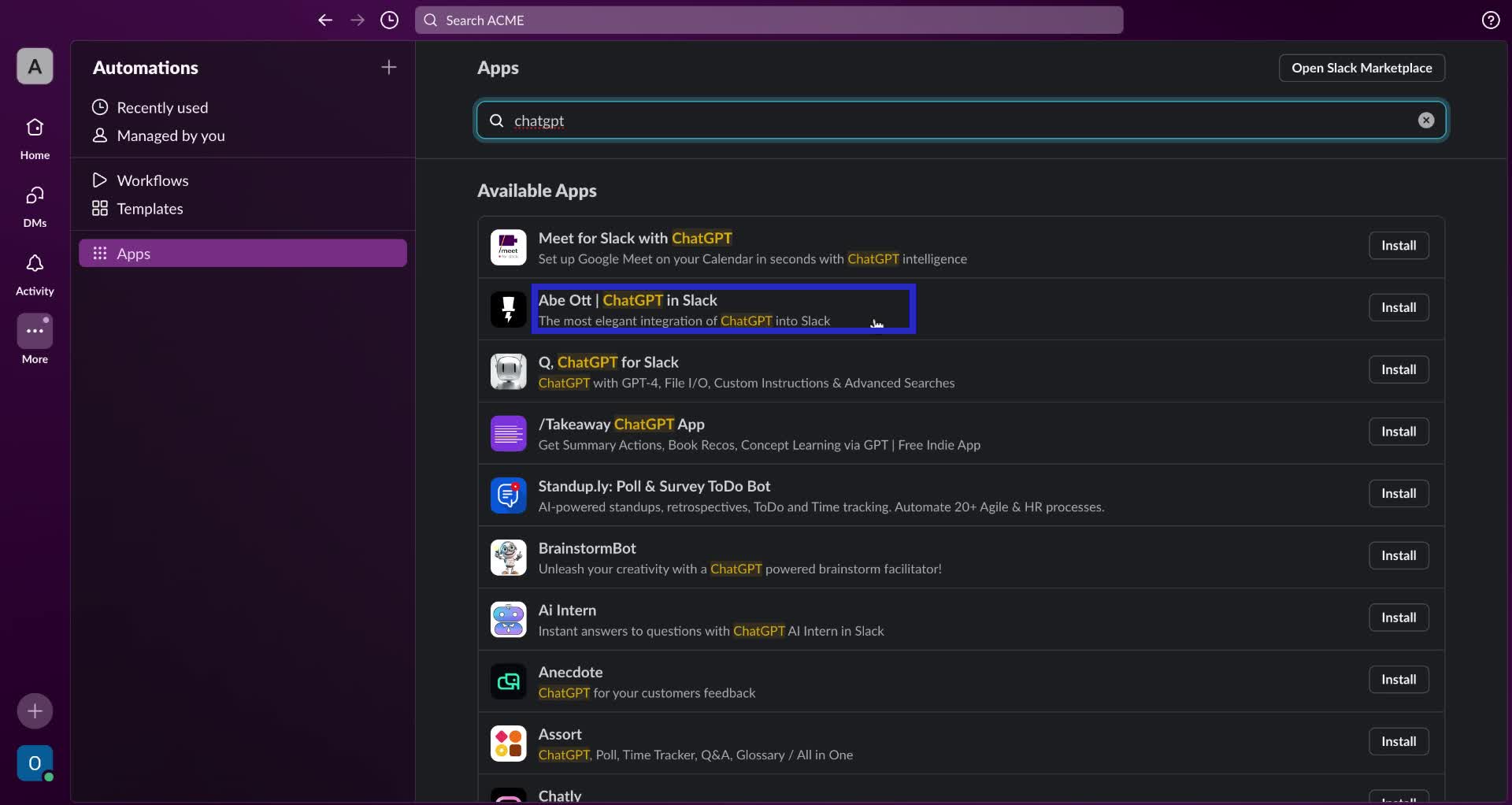Go back using the back arrow
This screenshot has width=1512, height=805.
[325, 20]
